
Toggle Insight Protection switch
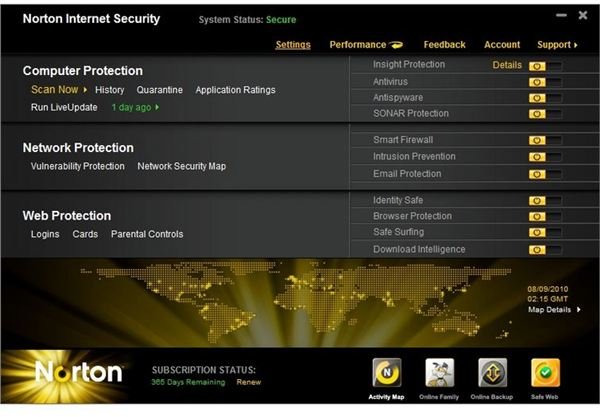pyautogui.click(x=545, y=66)
